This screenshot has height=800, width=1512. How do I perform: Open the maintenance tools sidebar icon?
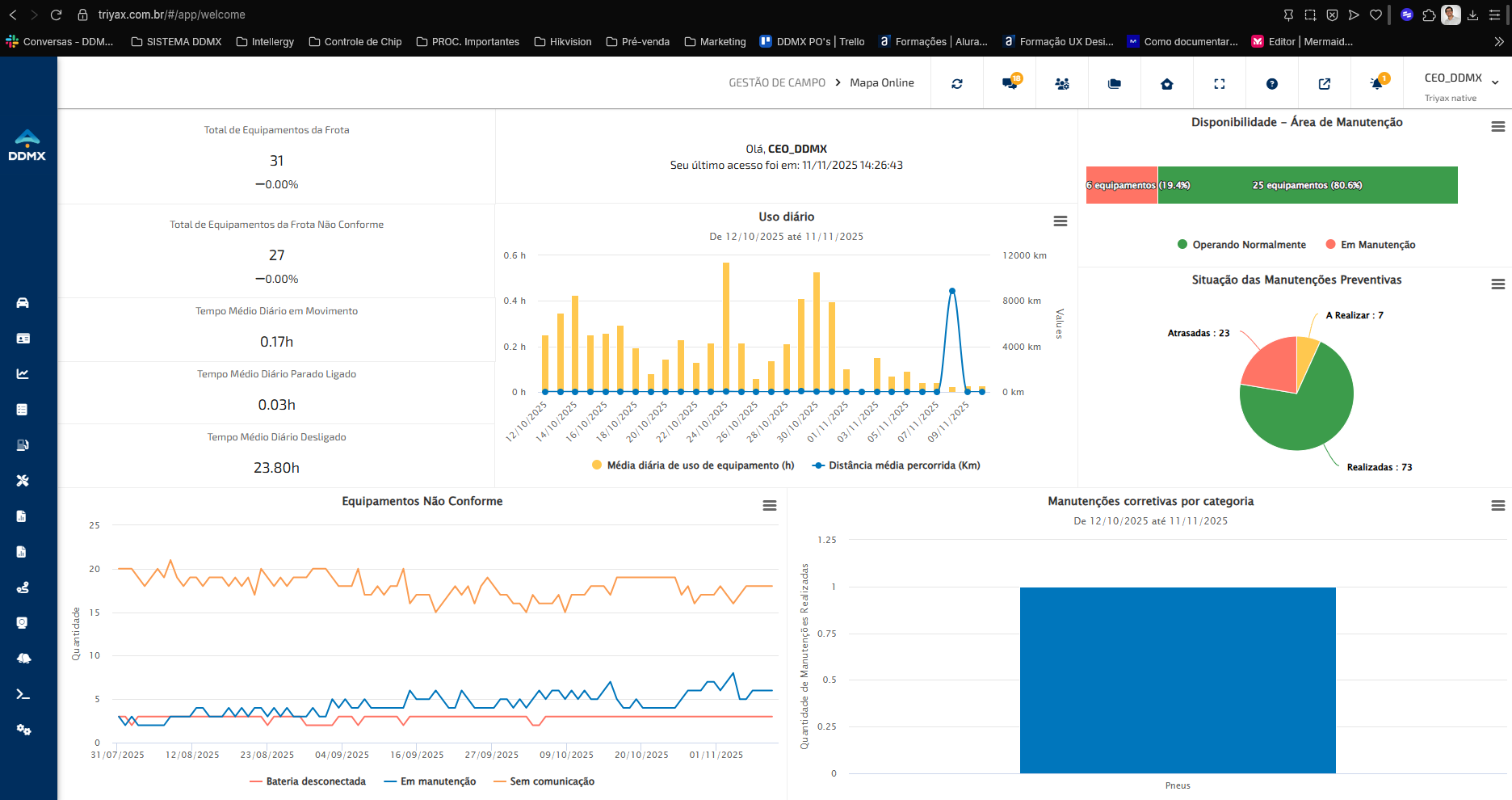[x=23, y=480]
